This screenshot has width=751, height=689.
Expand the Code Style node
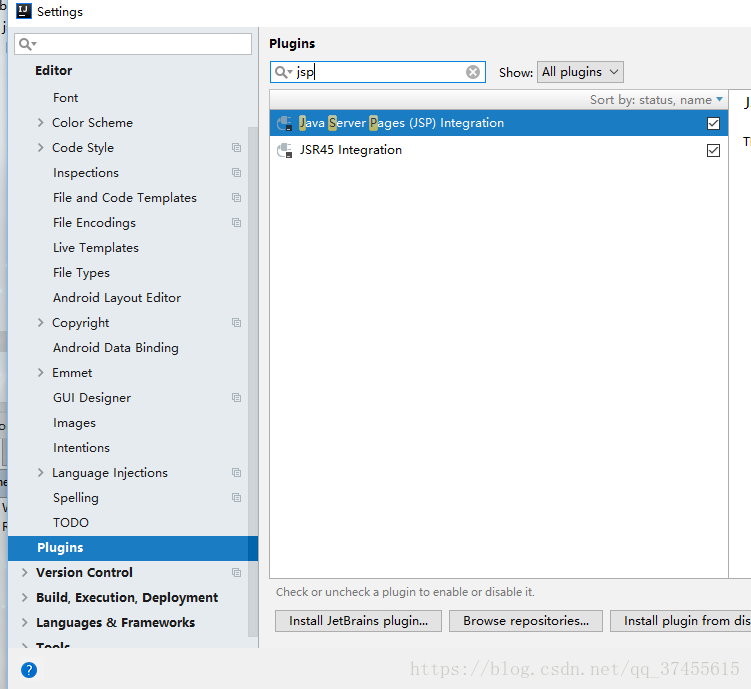41,147
